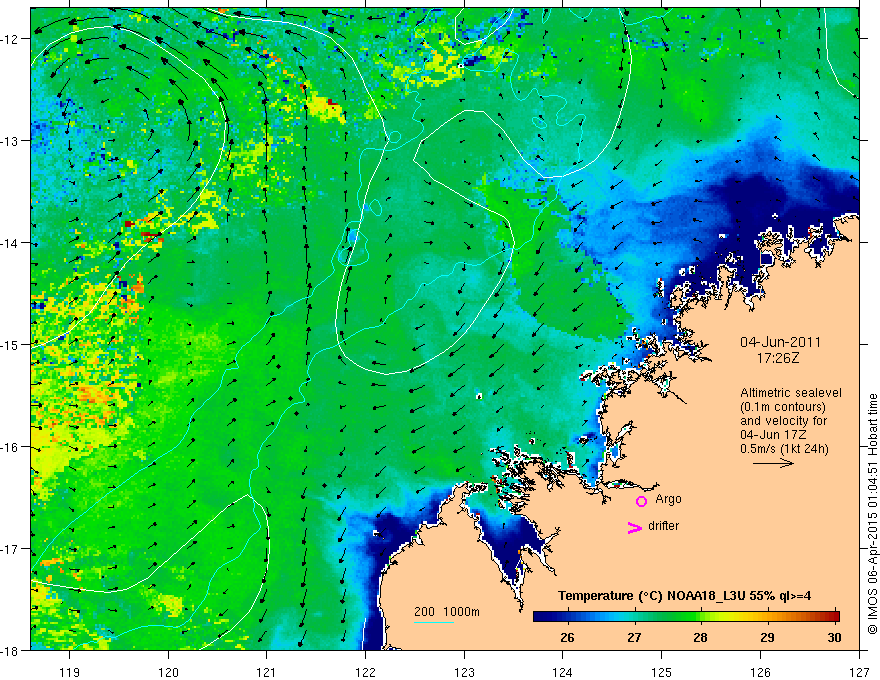Click latitude label -18 on y-axis
This screenshot has width=880, height=680.
[x=11, y=650]
